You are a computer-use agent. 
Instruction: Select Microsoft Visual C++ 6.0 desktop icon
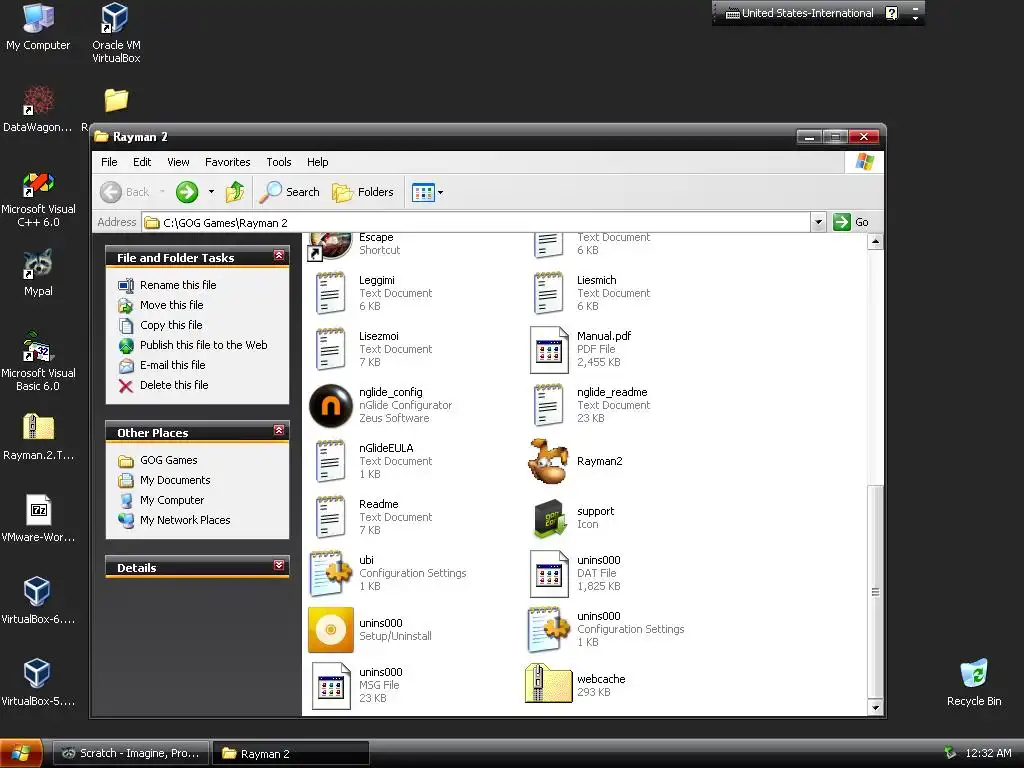tap(38, 198)
